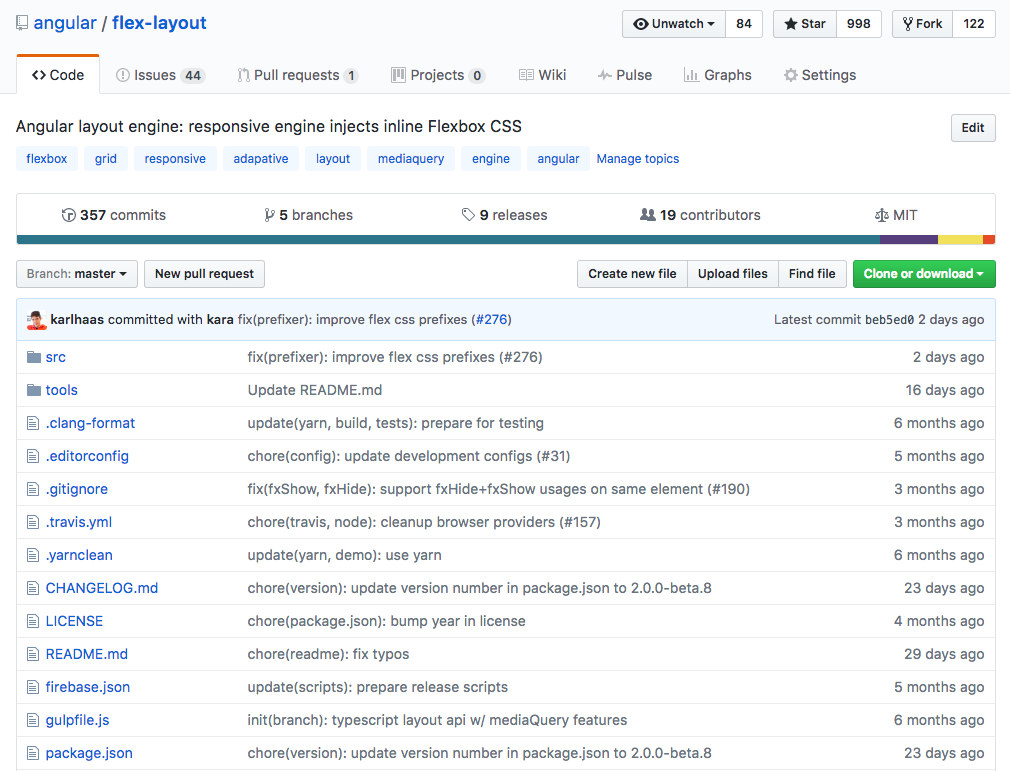This screenshot has height=771, width=1010.
Task: Click the firebase.json file icon
Action: (33, 687)
